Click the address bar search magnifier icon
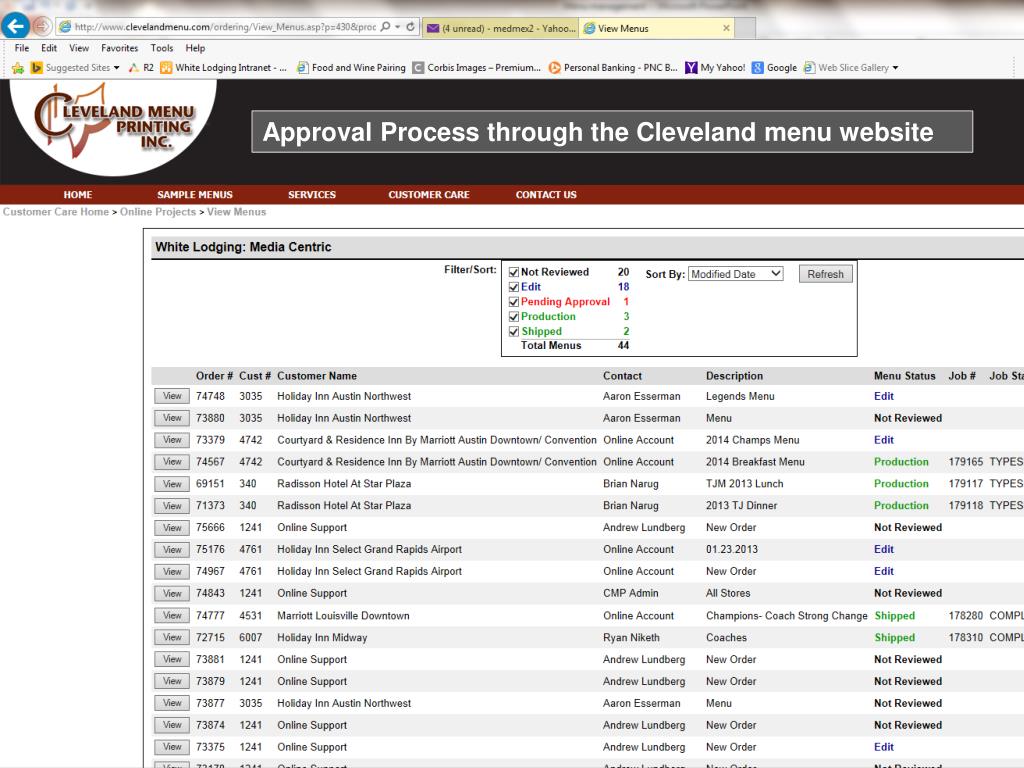Image resolution: width=1024 pixels, height=768 pixels. click(385, 27)
